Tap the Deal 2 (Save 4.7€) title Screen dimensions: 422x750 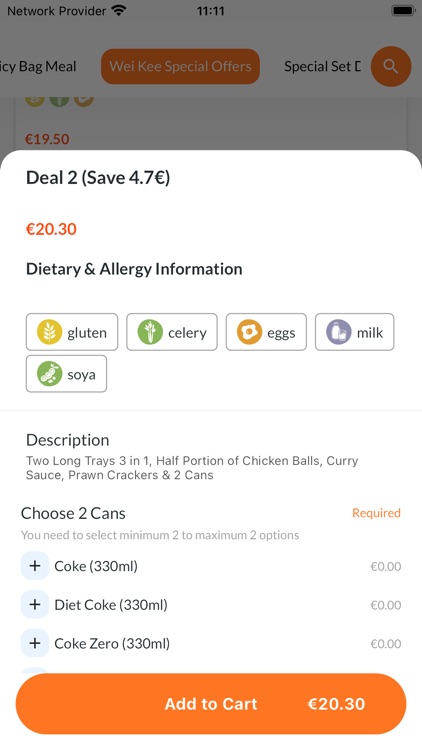coord(98,178)
